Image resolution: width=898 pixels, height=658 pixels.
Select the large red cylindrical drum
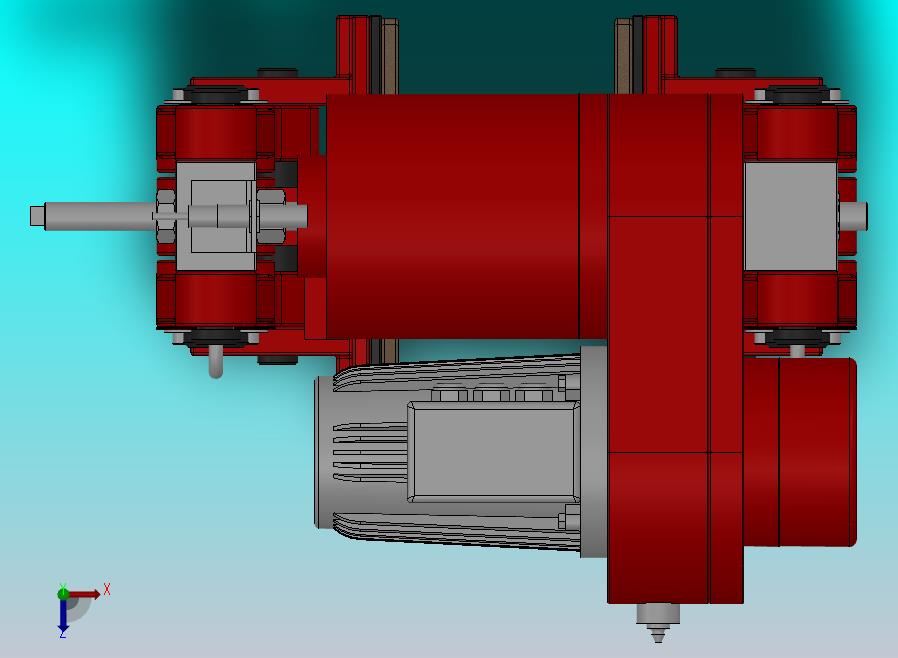pos(452,216)
